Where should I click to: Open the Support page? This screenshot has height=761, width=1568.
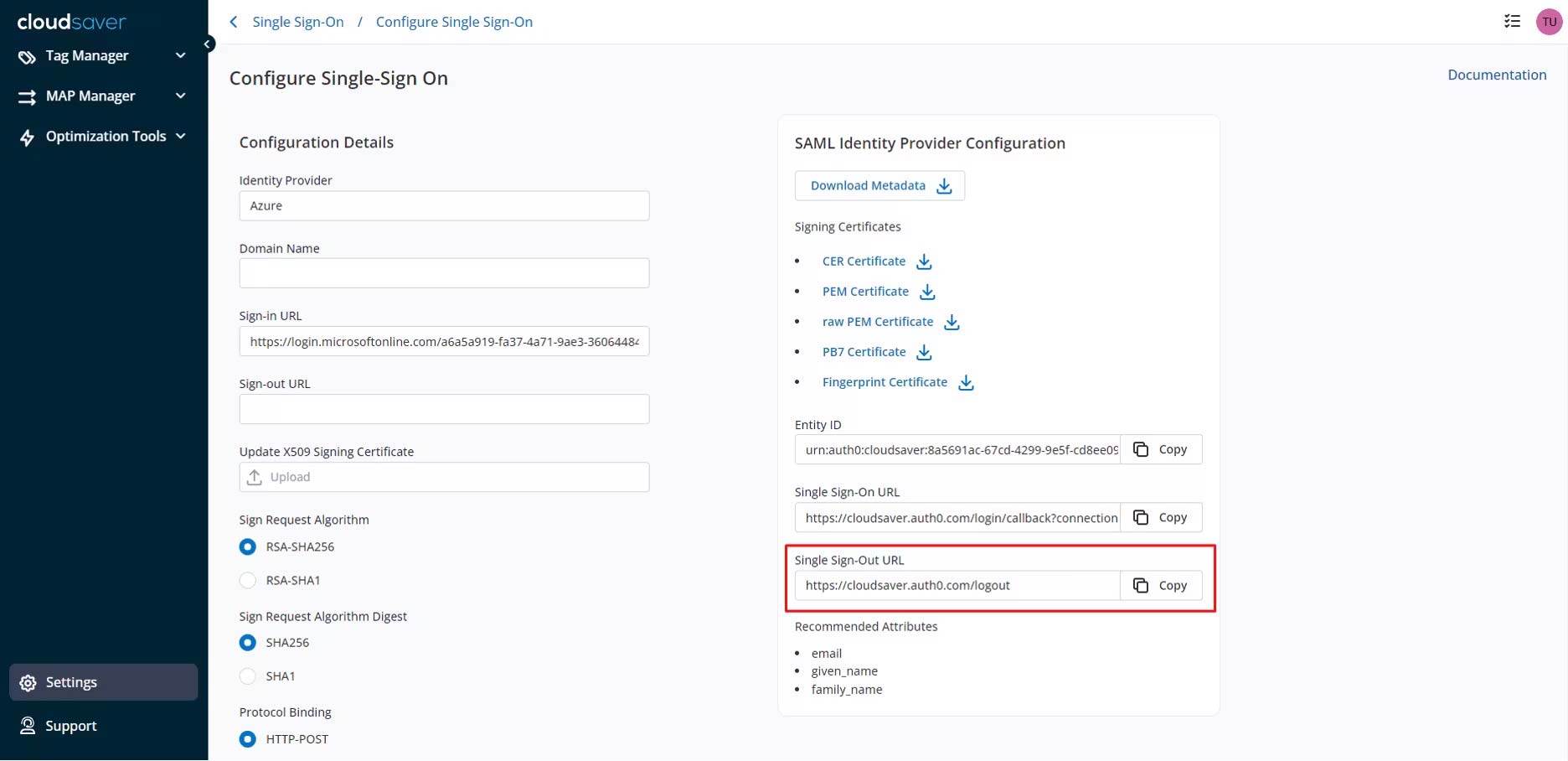click(71, 726)
